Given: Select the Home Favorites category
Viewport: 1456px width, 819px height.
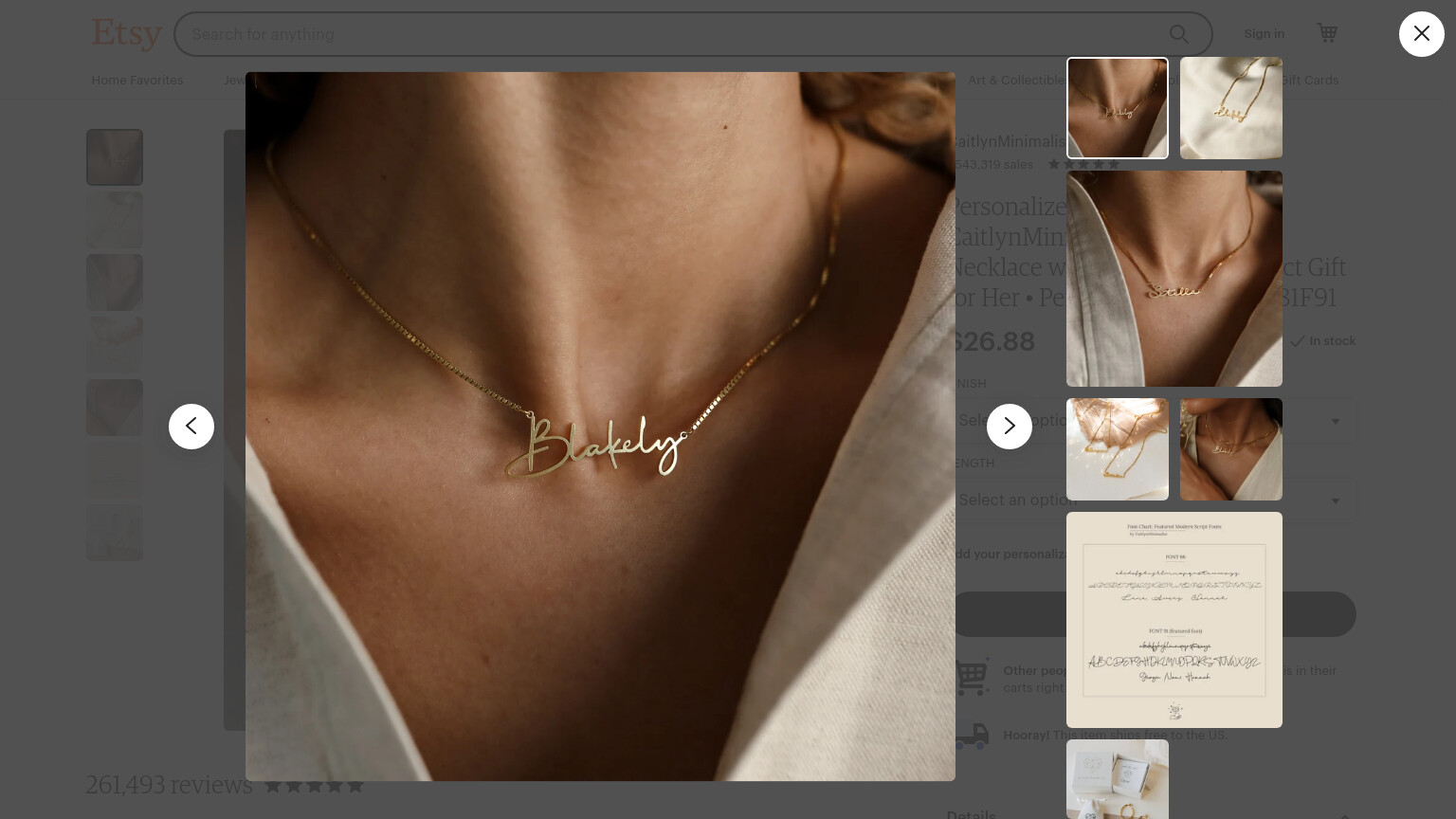Looking at the screenshot, I should (137, 81).
